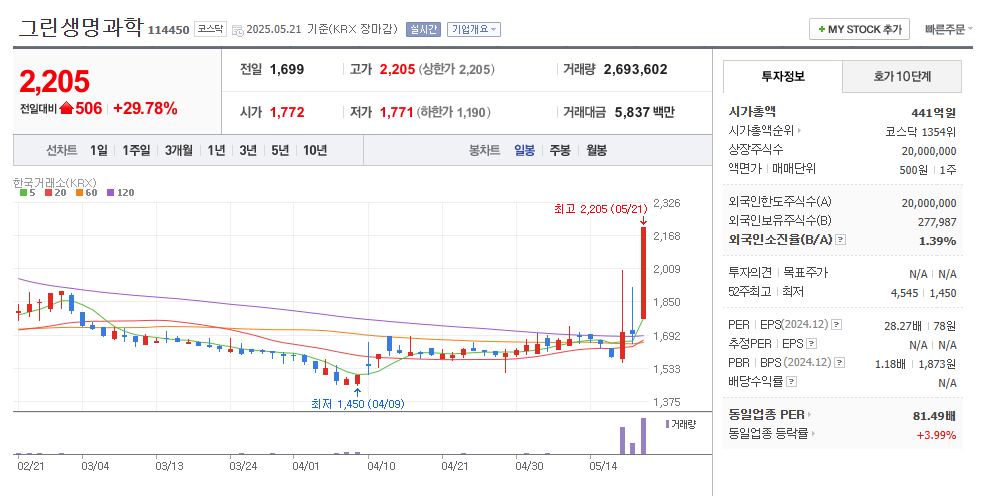Screen dimensions: 986x496
Task: Select the 월봉 monthly candlestick chart
Action: click(x=596, y=150)
